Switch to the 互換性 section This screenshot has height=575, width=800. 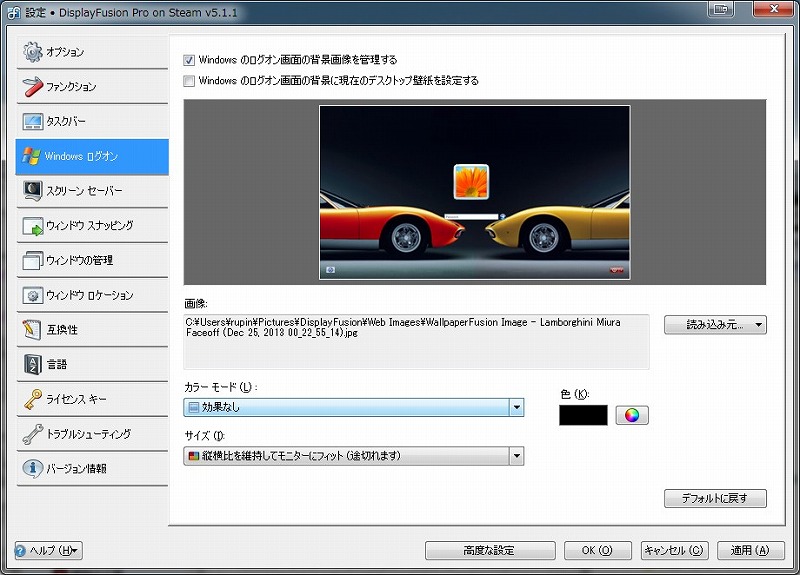click(92, 330)
